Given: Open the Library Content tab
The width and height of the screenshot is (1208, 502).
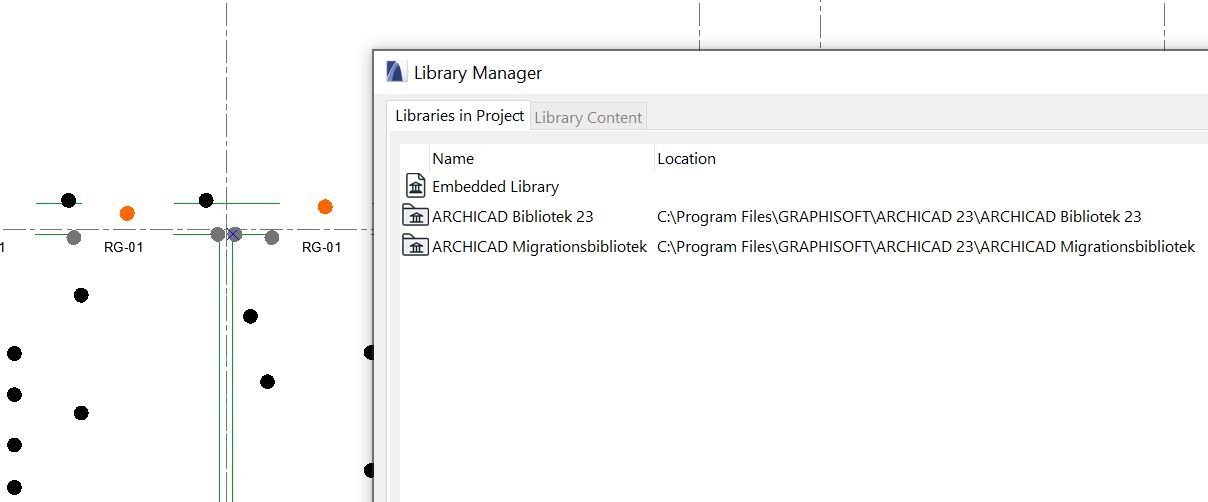Looking at the screenshot, I should coord(588,117).
